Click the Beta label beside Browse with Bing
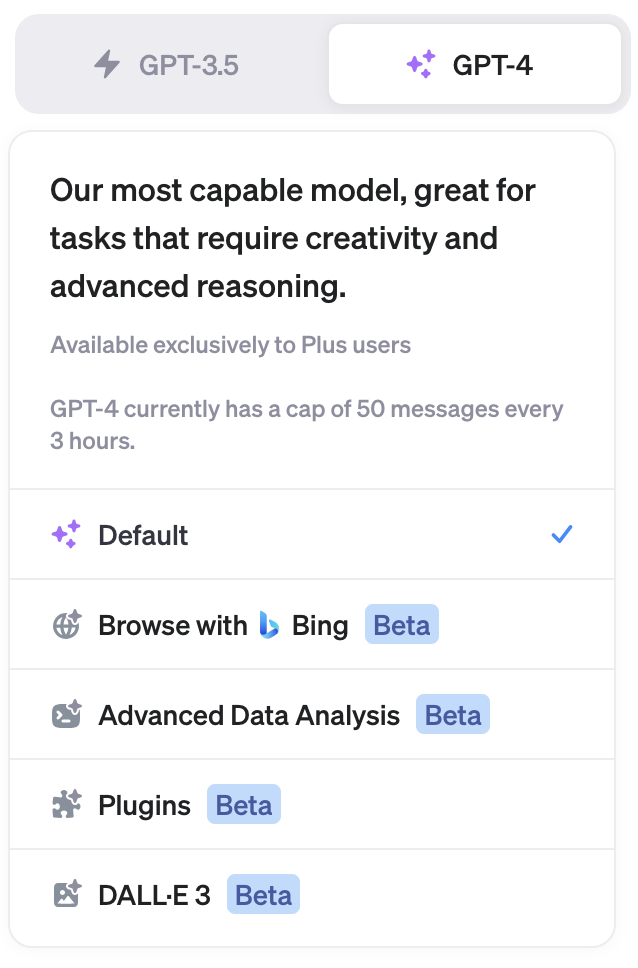The width and height of the screenshot is (638, 968). 401,624
